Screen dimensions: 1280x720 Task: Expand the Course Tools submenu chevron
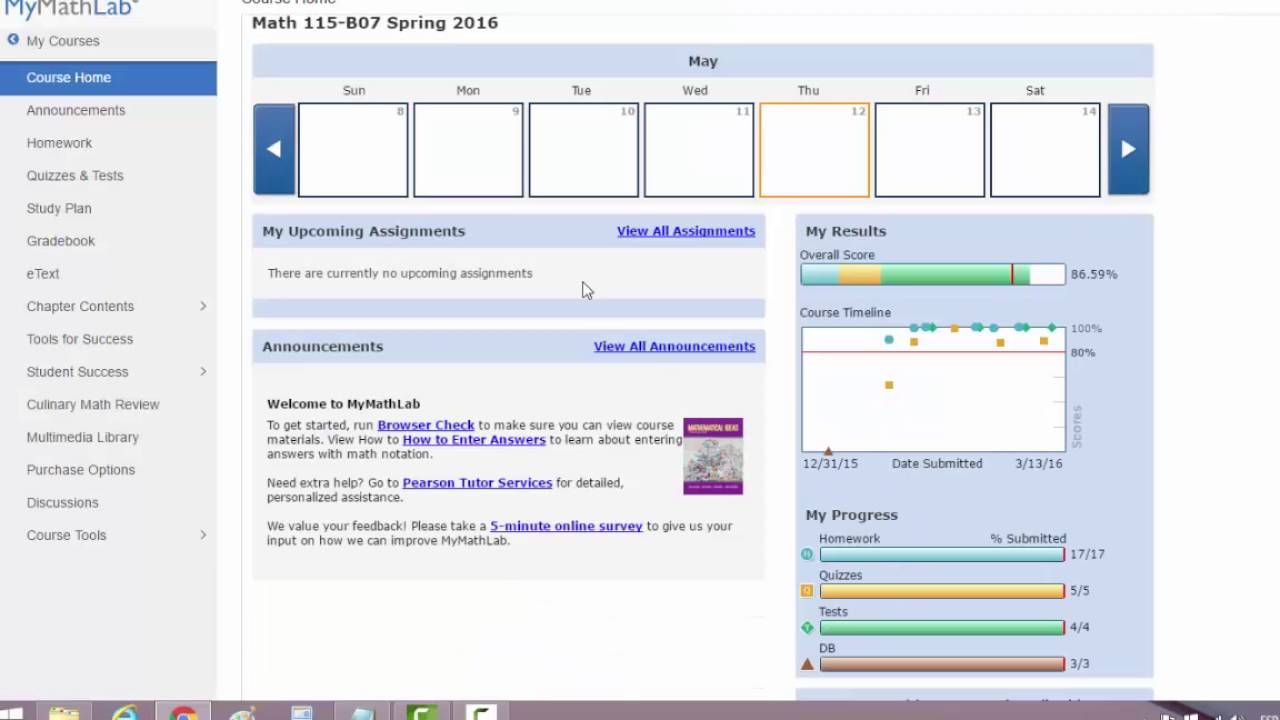click(203, 535)
